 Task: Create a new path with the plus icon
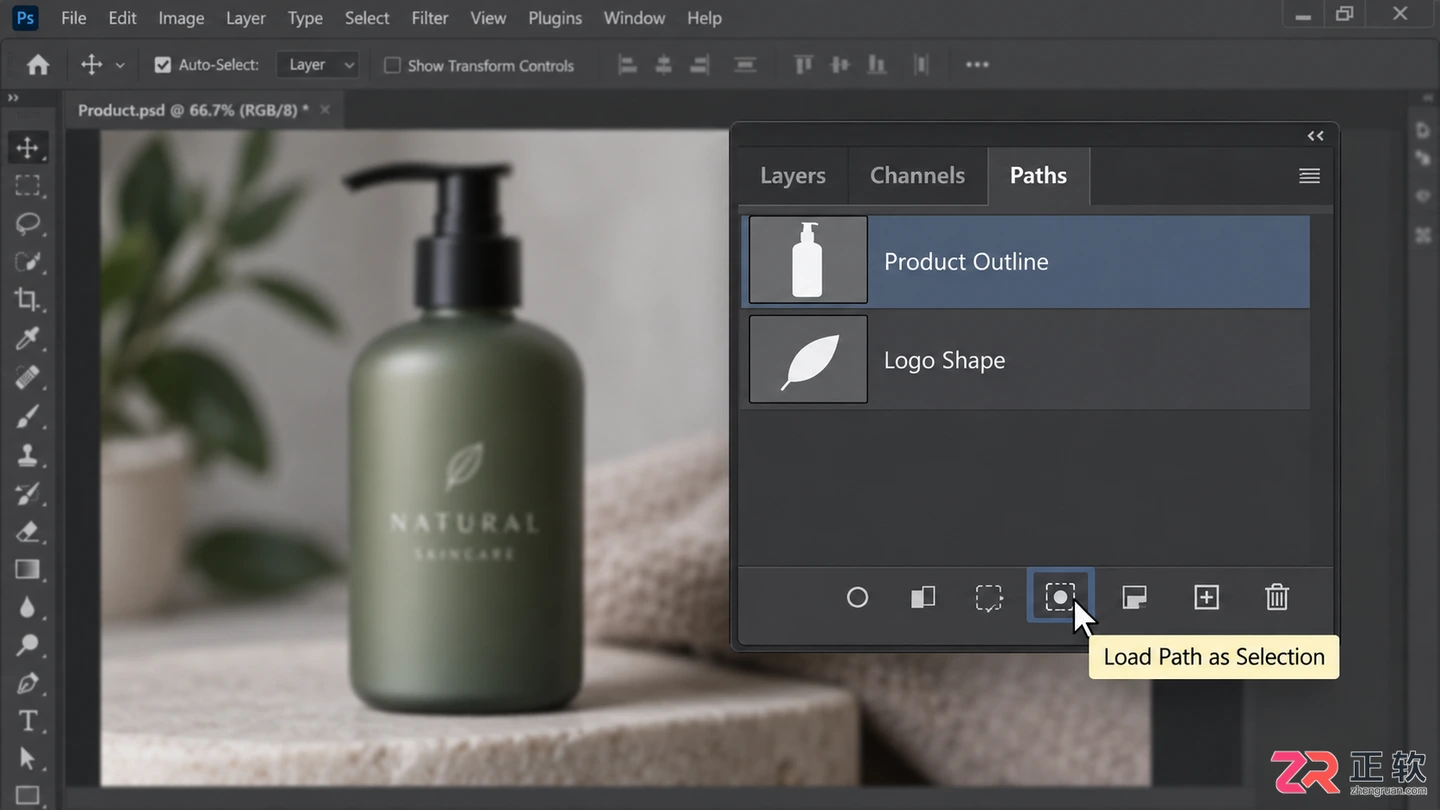click(x=1207, y=597)
